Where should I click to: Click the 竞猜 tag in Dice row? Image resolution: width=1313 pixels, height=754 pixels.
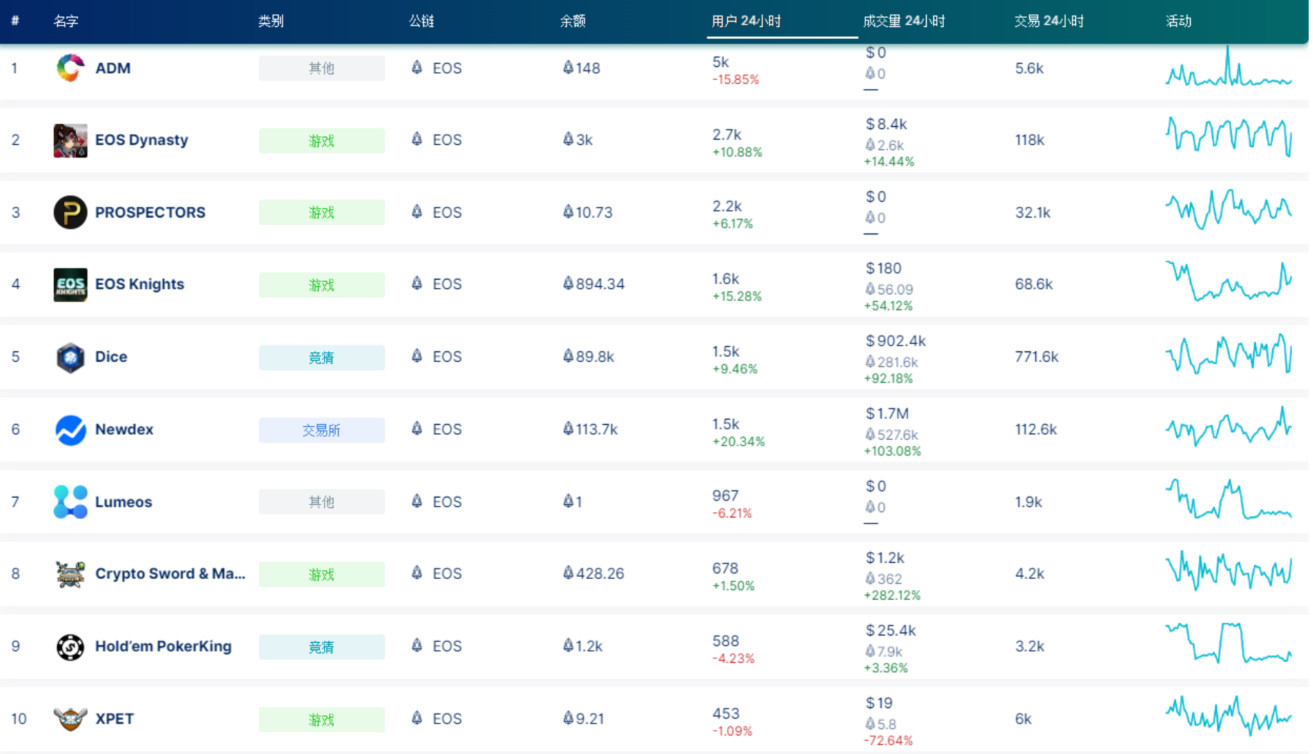coord(321,357)
